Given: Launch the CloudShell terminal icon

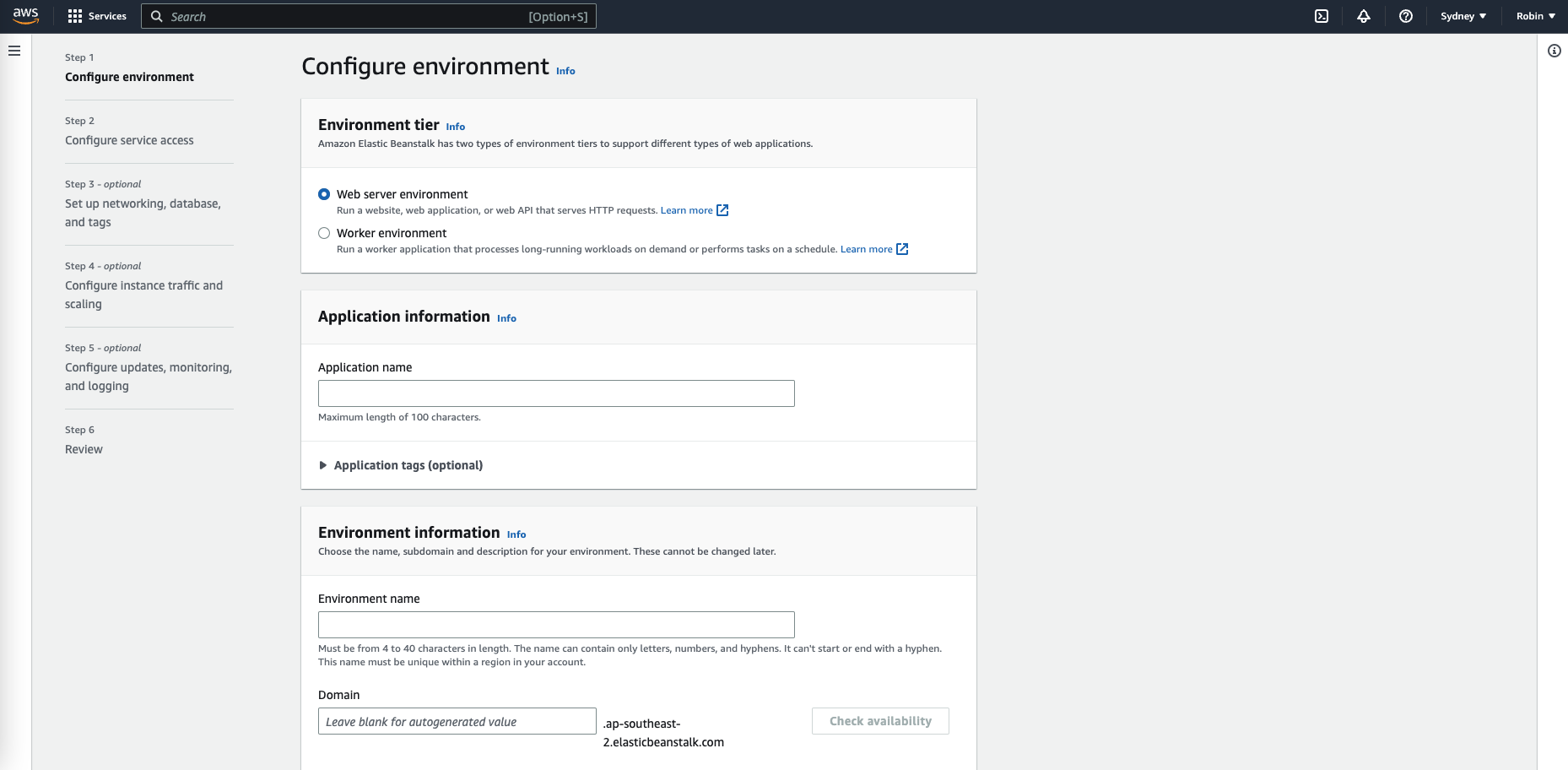Looking at the screenshot, I should click(1322, 16).
